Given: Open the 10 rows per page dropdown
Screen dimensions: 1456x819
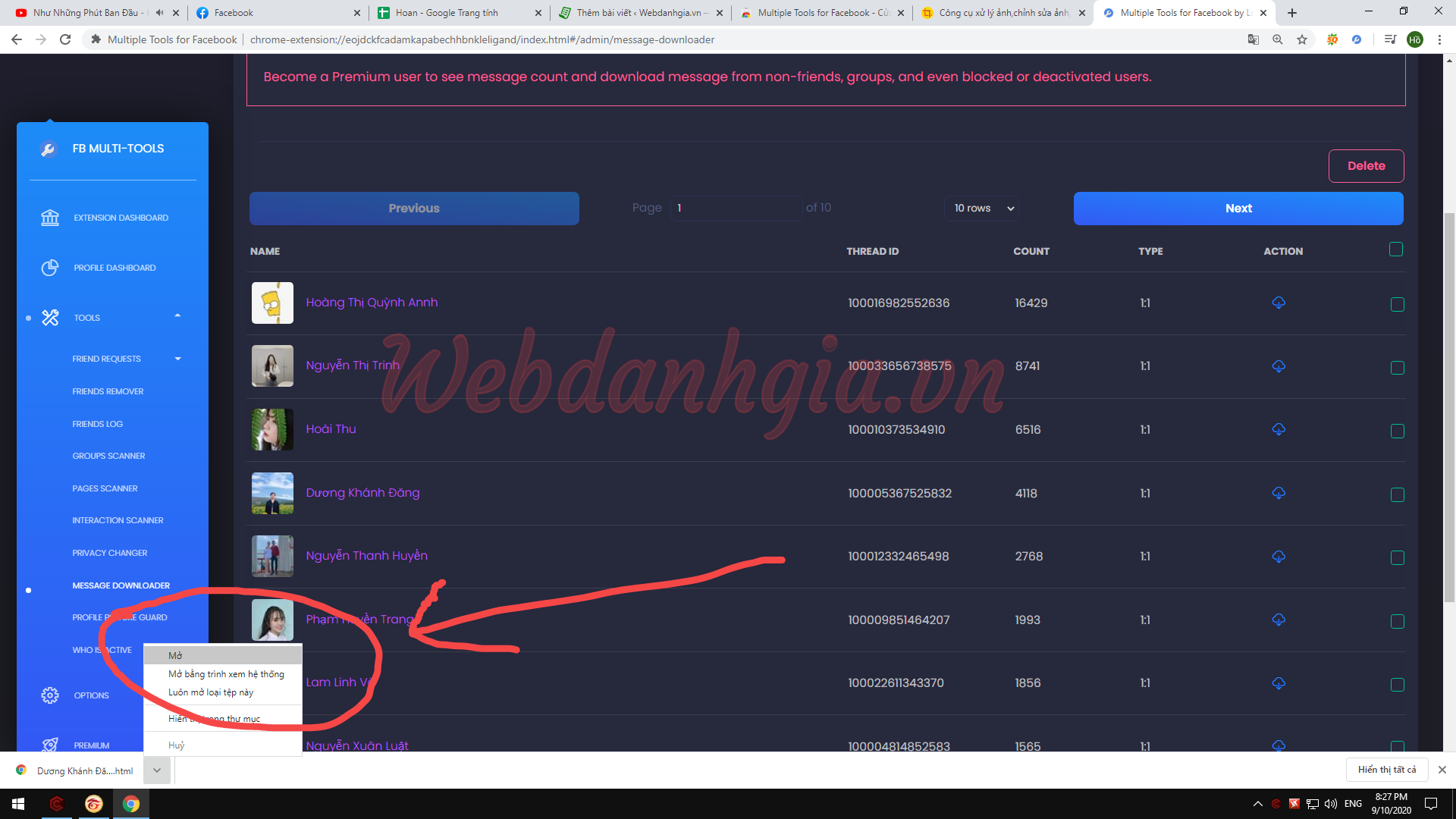Looking at the screenshot, I should (981, 208).
